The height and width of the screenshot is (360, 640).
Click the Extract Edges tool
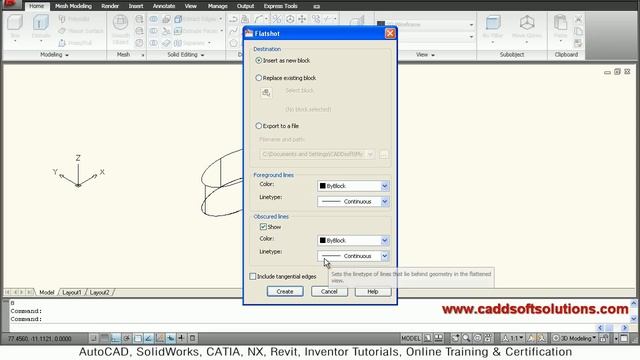click(x=198, y=19)
